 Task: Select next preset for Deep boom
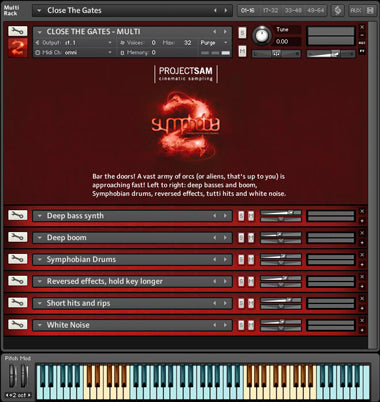[x=225, y=238]
